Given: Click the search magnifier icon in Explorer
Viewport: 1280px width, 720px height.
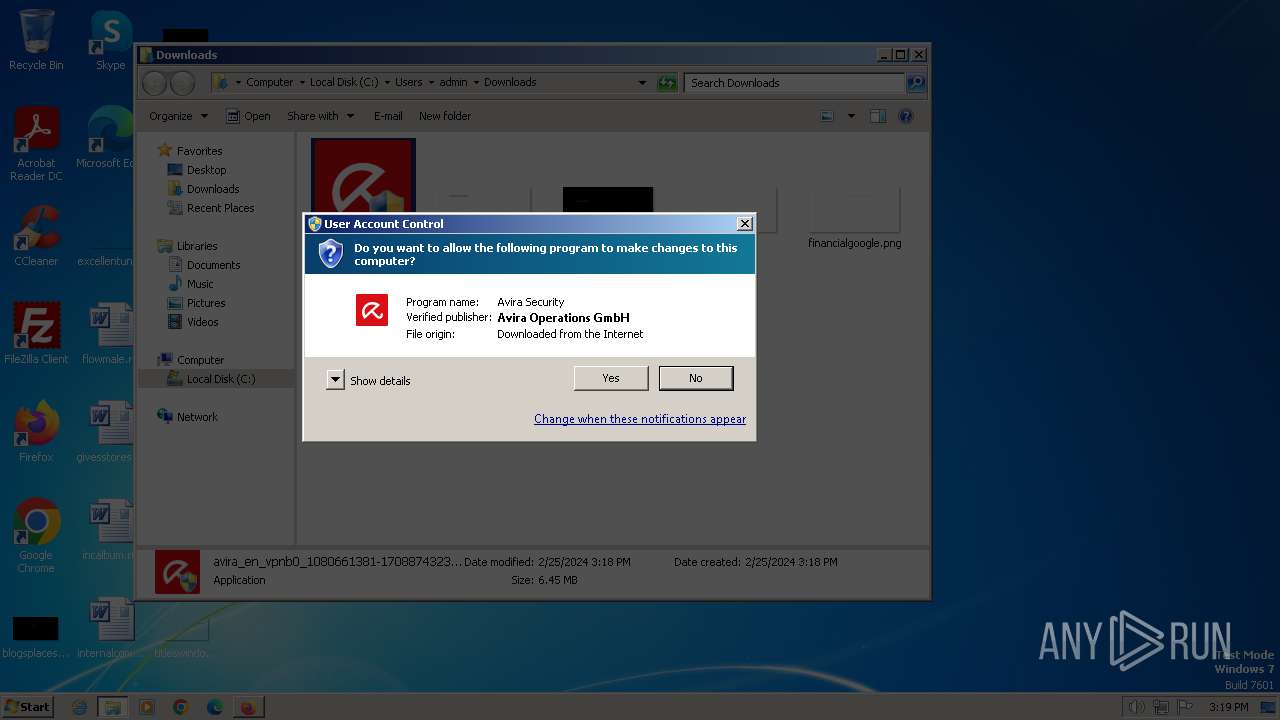Looking at the screenshot, I should pyautogui.click(x=916, y=83).
